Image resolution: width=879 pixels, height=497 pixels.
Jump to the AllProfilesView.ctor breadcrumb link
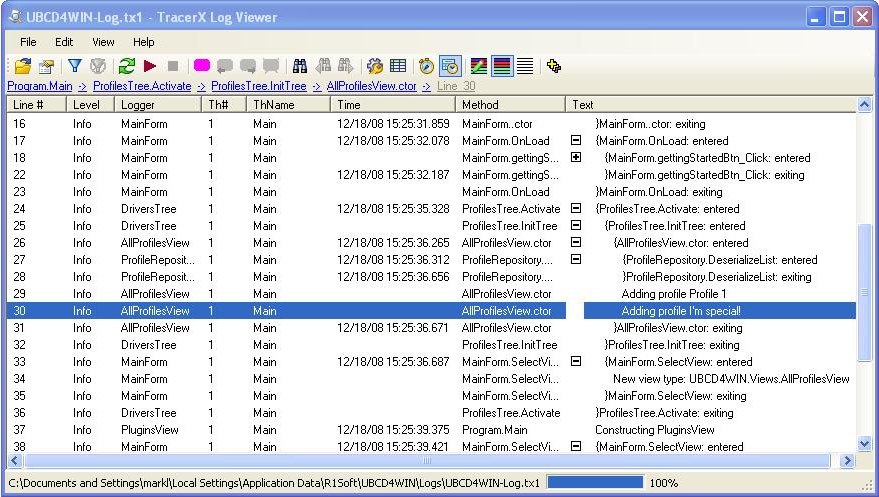(x=372, y=86)
